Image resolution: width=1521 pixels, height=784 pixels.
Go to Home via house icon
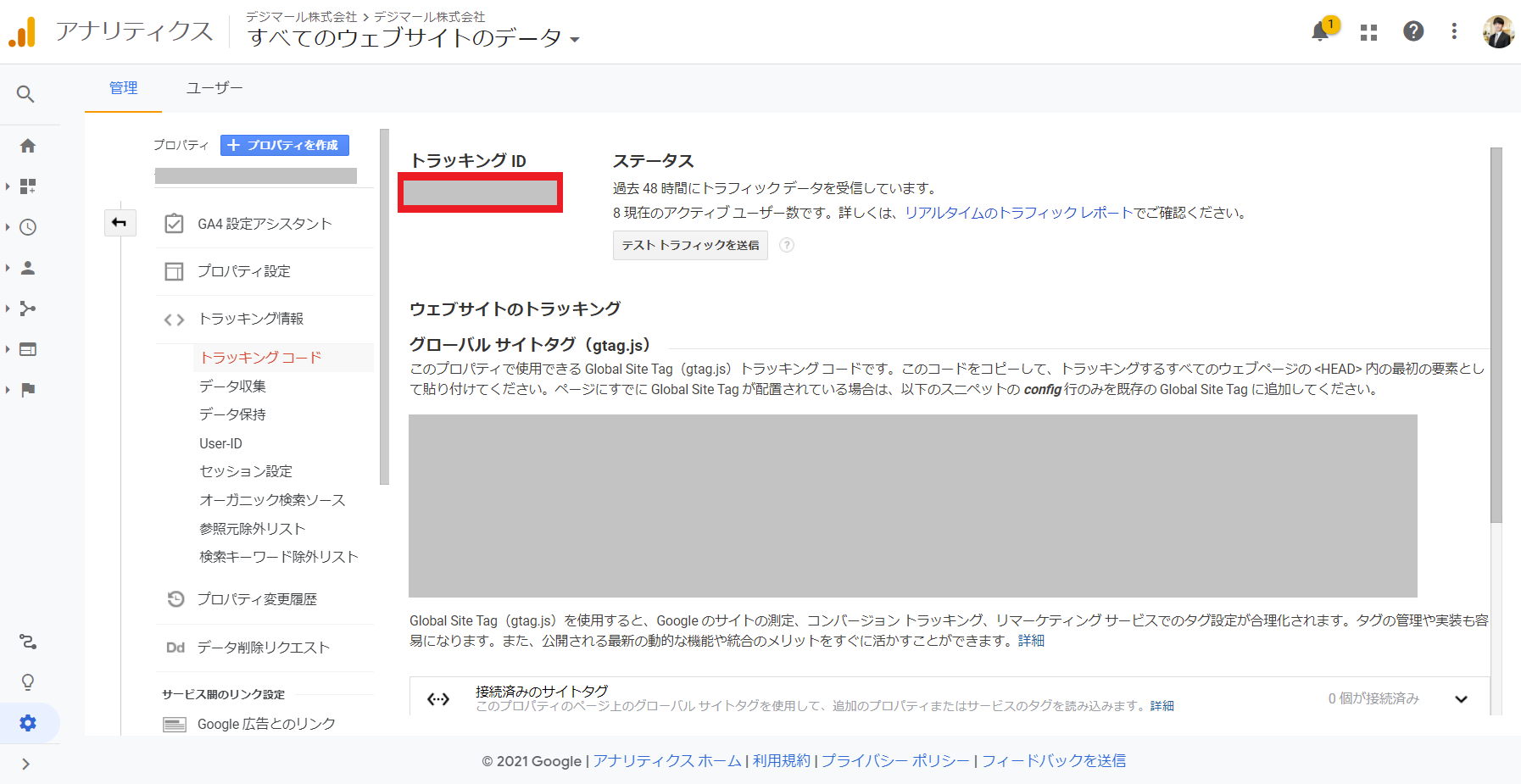pyautogui.click(x=28, y=146)
